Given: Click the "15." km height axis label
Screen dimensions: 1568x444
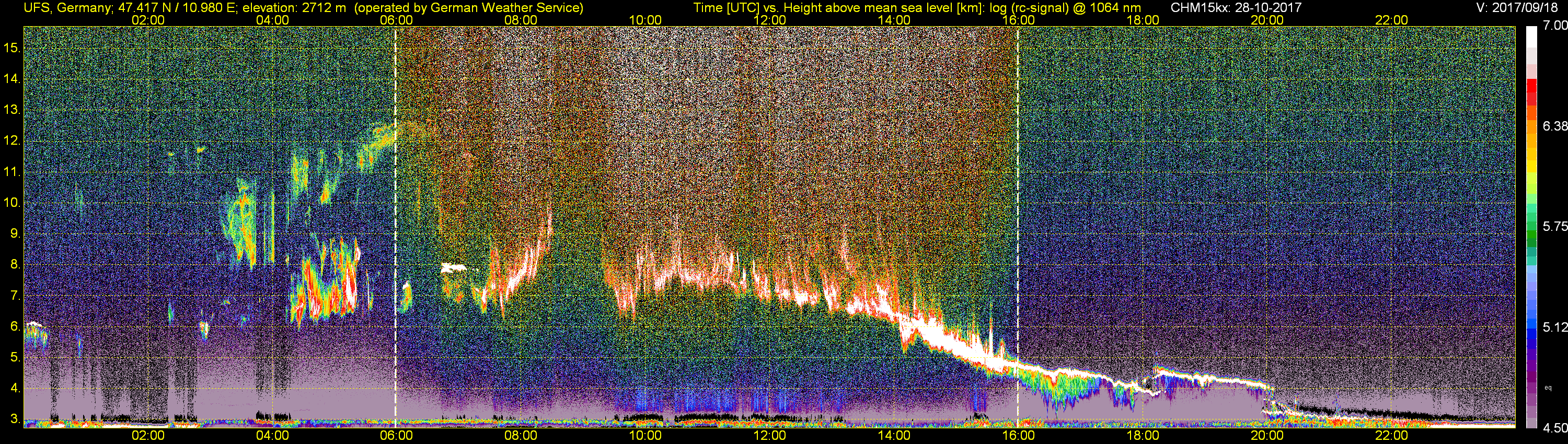Looking at the screenshot, I should pyautogui.click(x=11, y=48).
